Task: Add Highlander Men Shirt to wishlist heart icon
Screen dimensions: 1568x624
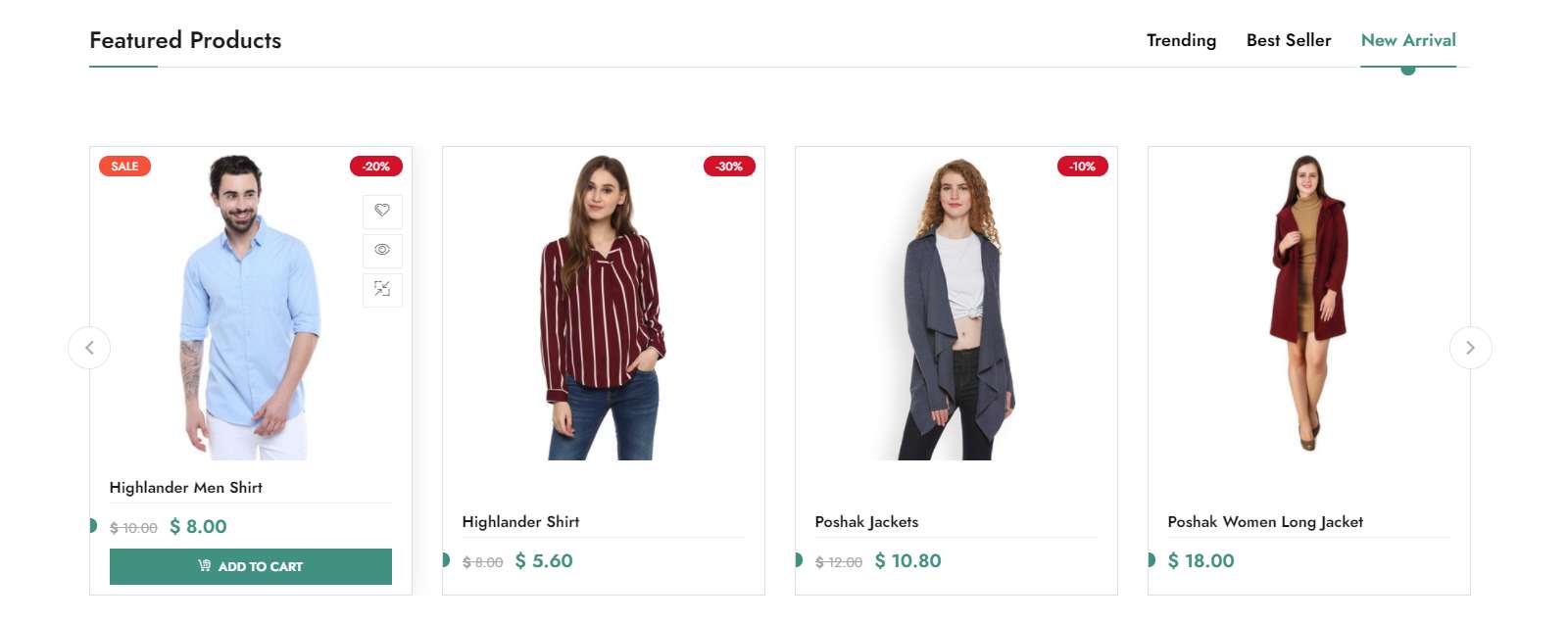Action: pos(382,211)
